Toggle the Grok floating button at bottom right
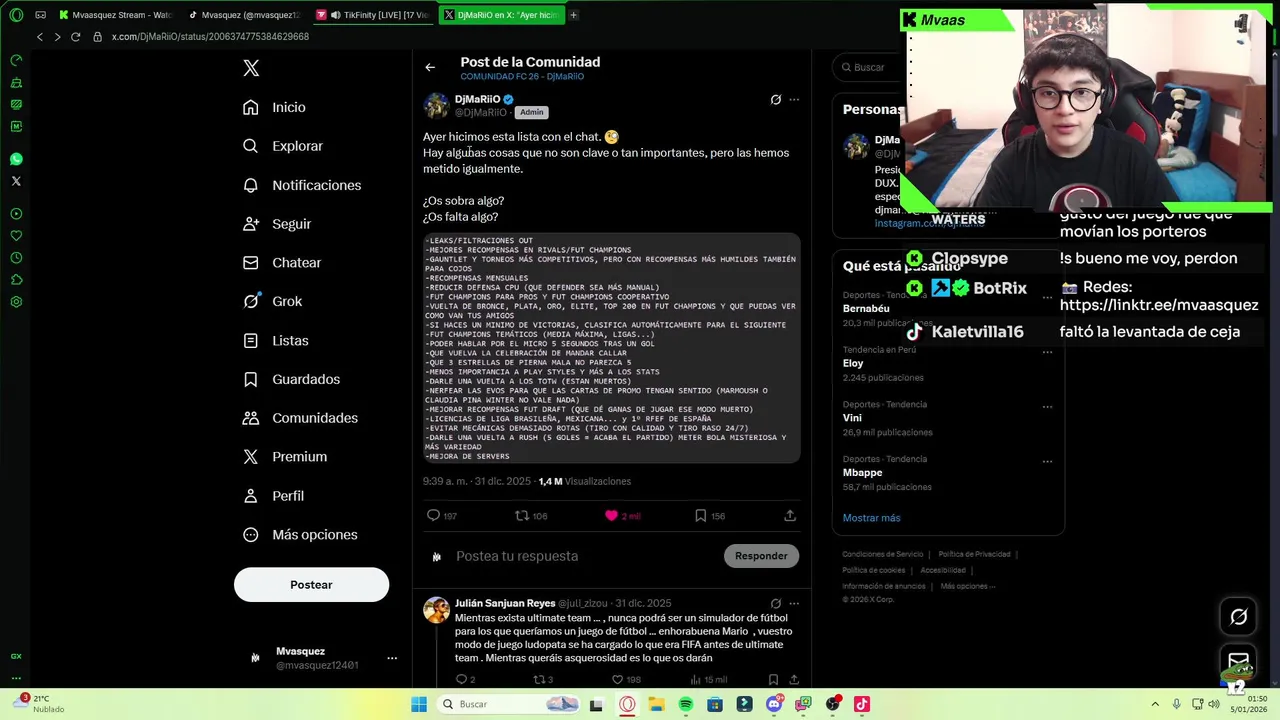This screenshot has height=720, width=1280. click(x=1239, y=617)
